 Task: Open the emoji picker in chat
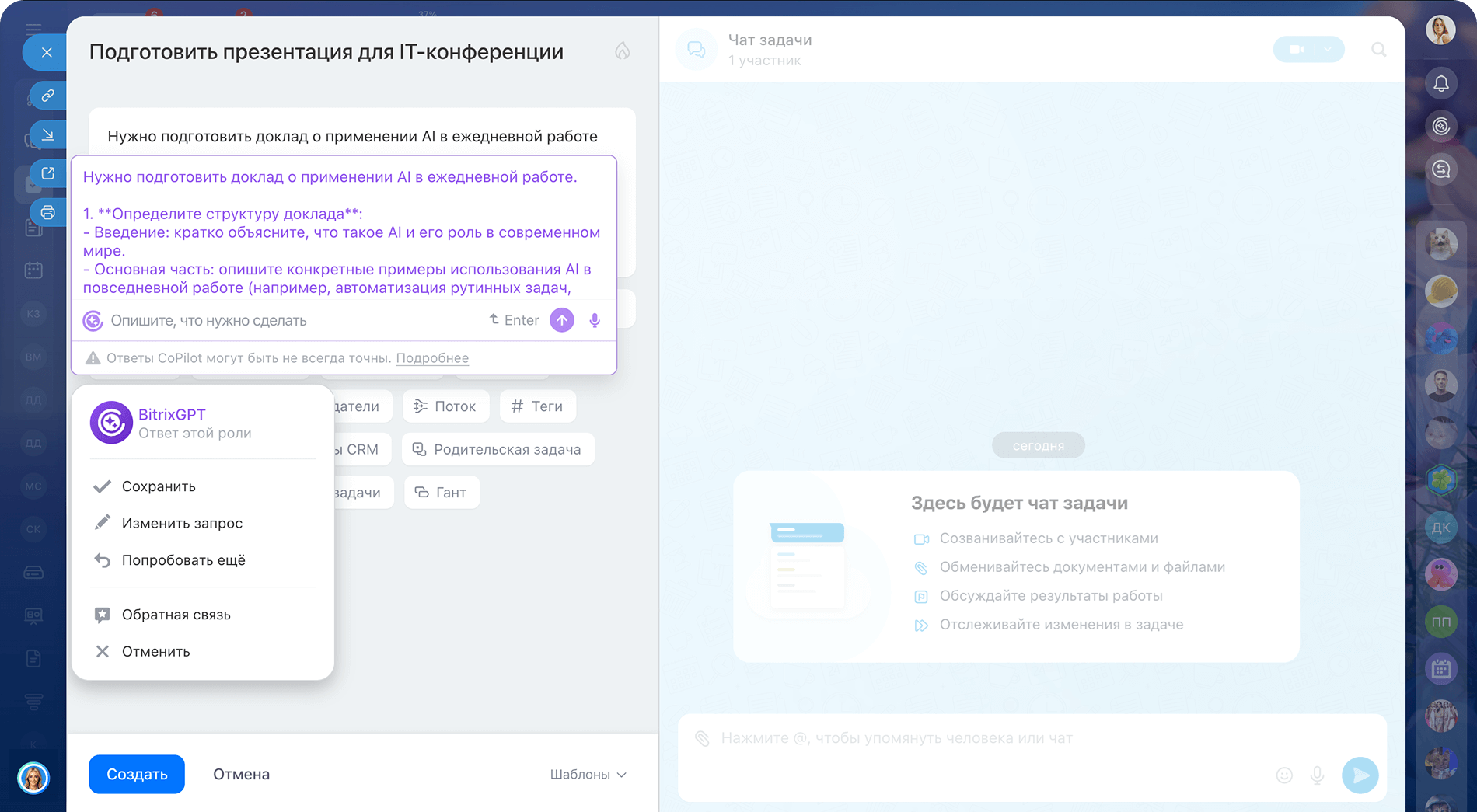1284,775
